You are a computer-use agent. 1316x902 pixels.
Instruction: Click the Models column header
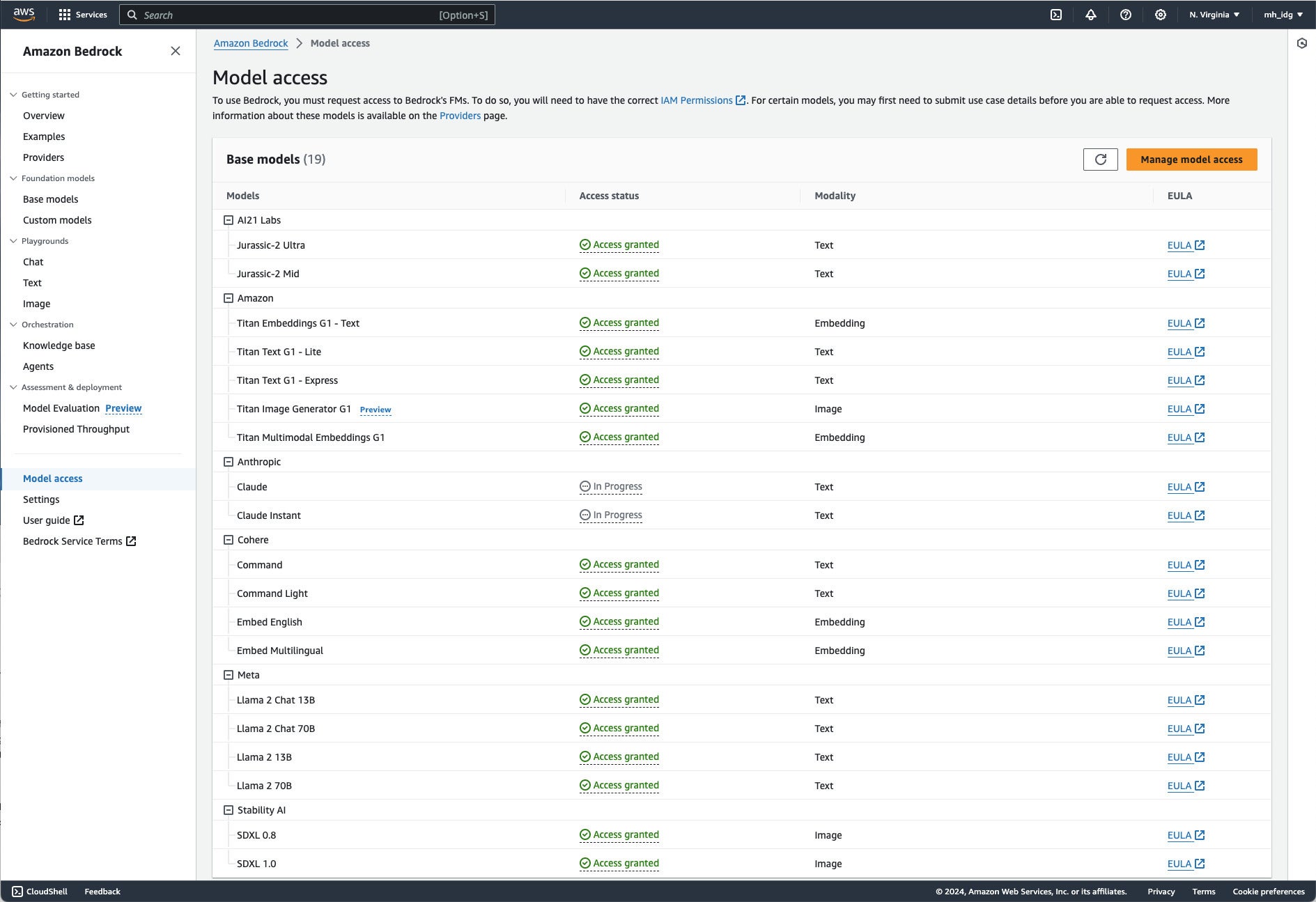tap(243, 196)
